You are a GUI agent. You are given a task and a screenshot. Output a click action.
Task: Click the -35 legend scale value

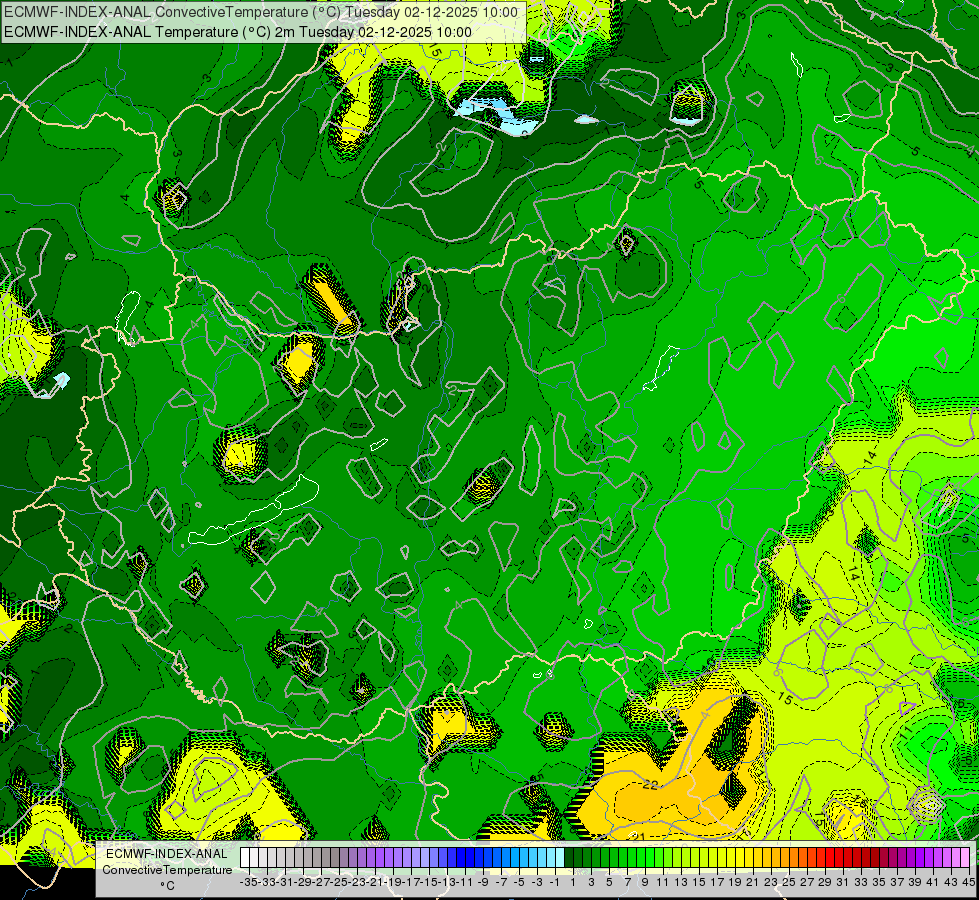pyautogui.click(x=248, y=882)
